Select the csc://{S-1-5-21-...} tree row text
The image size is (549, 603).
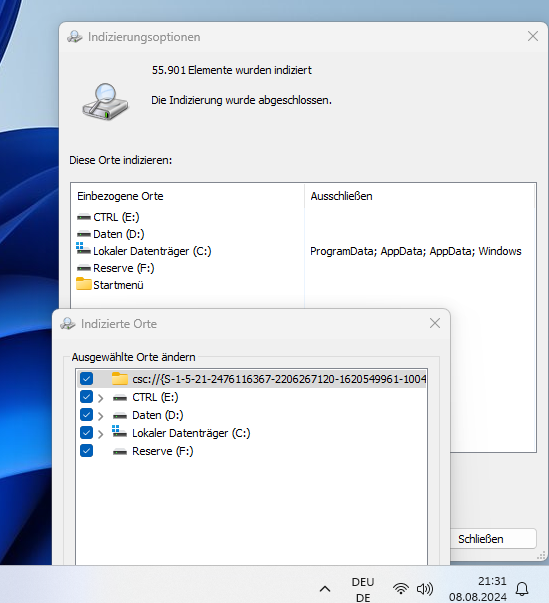[279, 379]
